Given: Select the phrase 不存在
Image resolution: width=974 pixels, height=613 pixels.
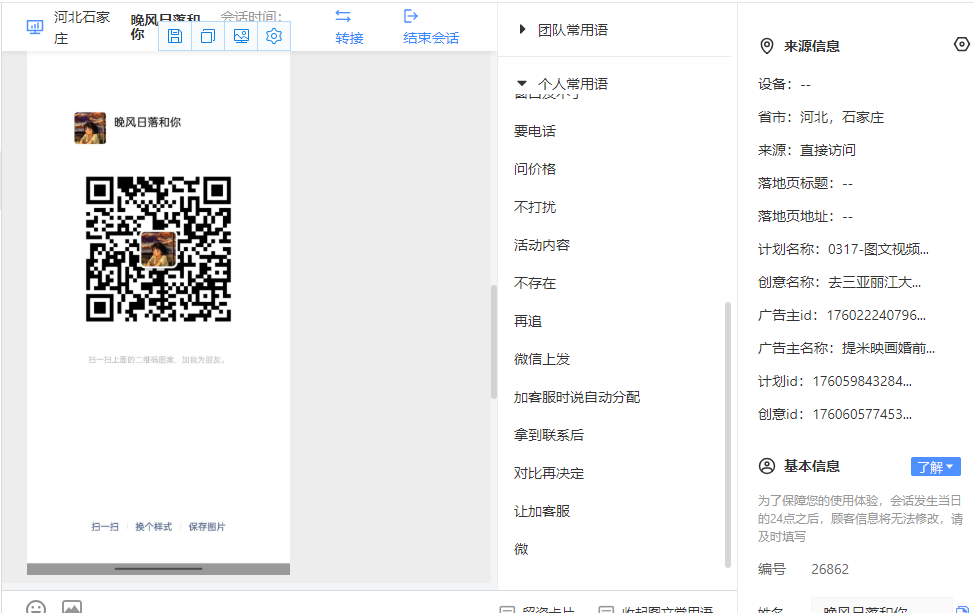Looking at the screenshot, I should click(x=535, y=283).
